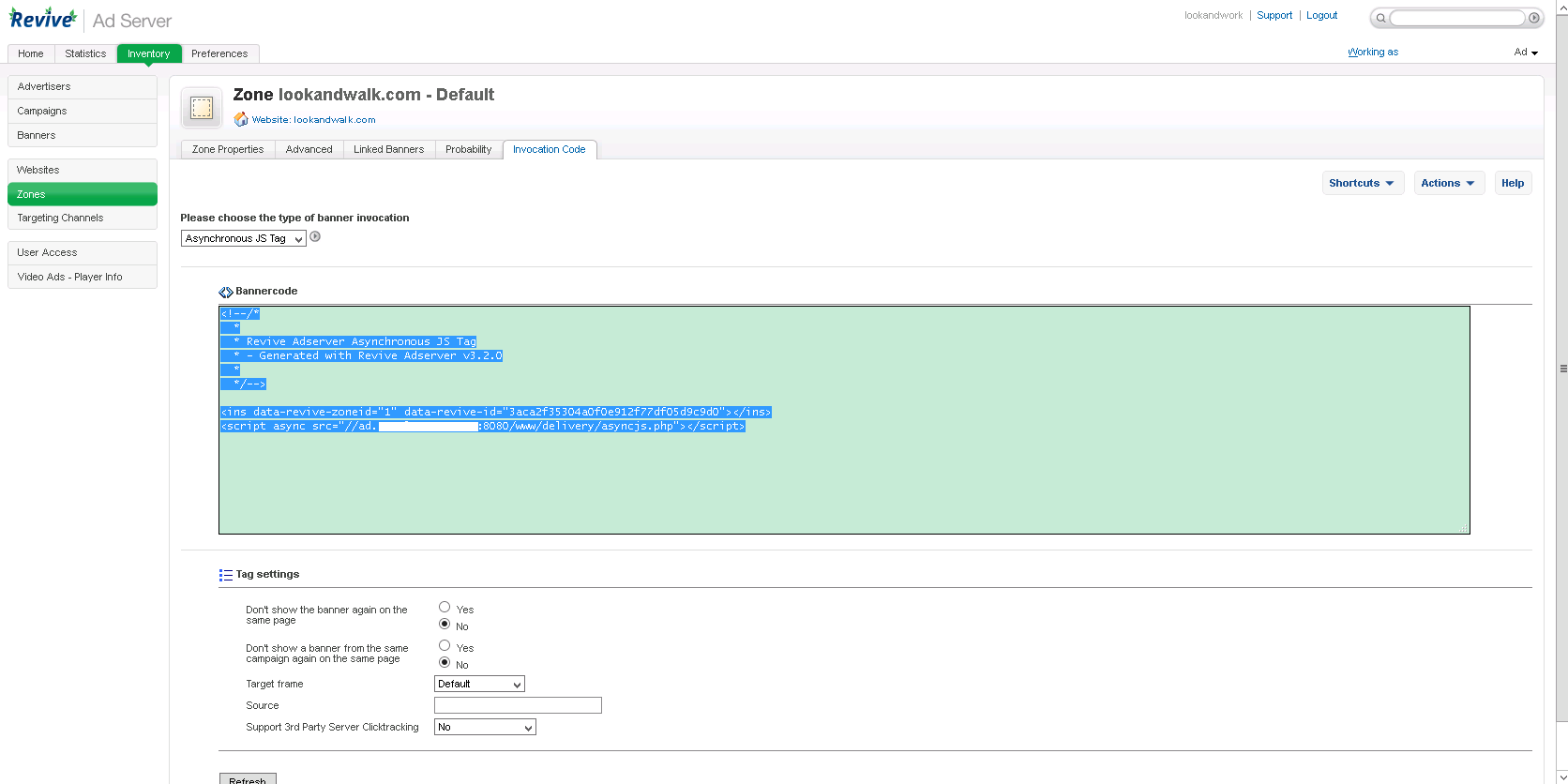Select Yes for same campaign restriction
Image resolution: width=1568 pixels, height=784 pixels.
445,645
